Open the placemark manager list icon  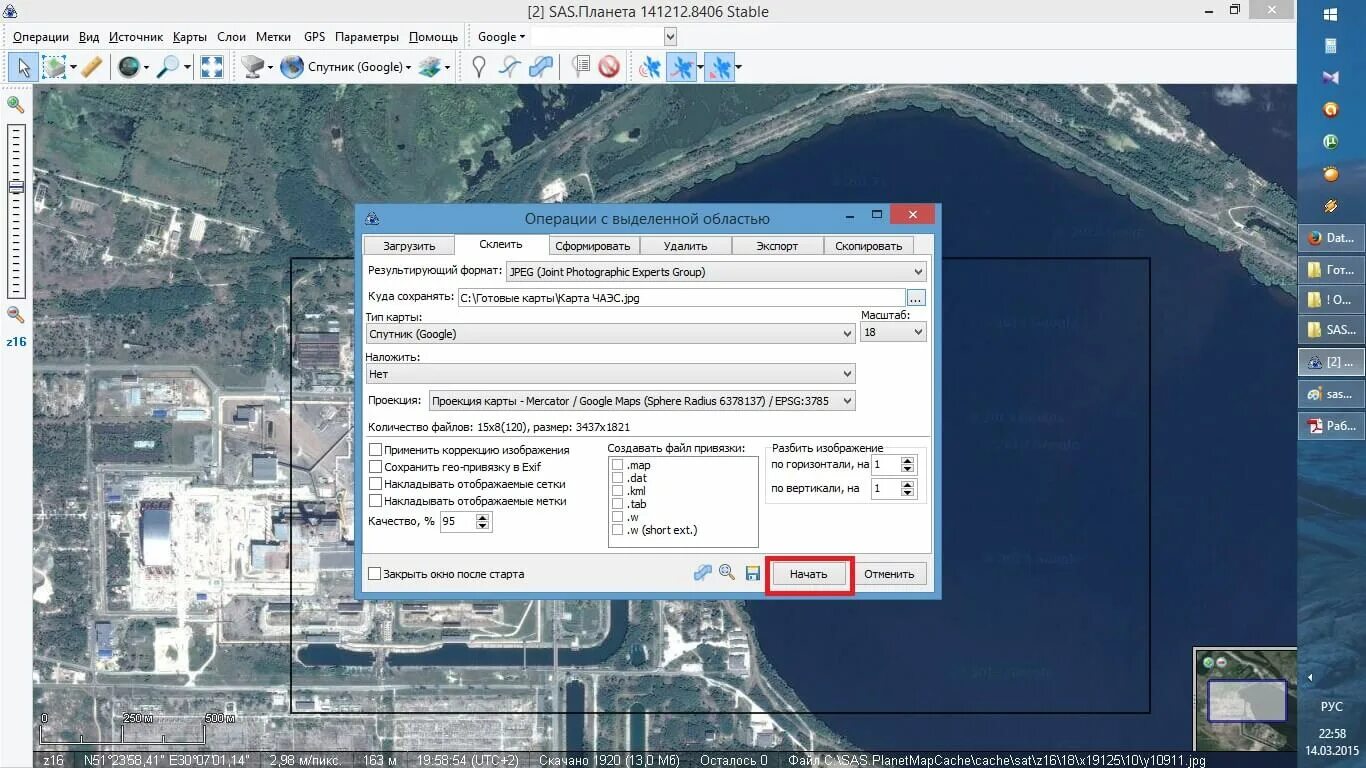coord(580,67)
